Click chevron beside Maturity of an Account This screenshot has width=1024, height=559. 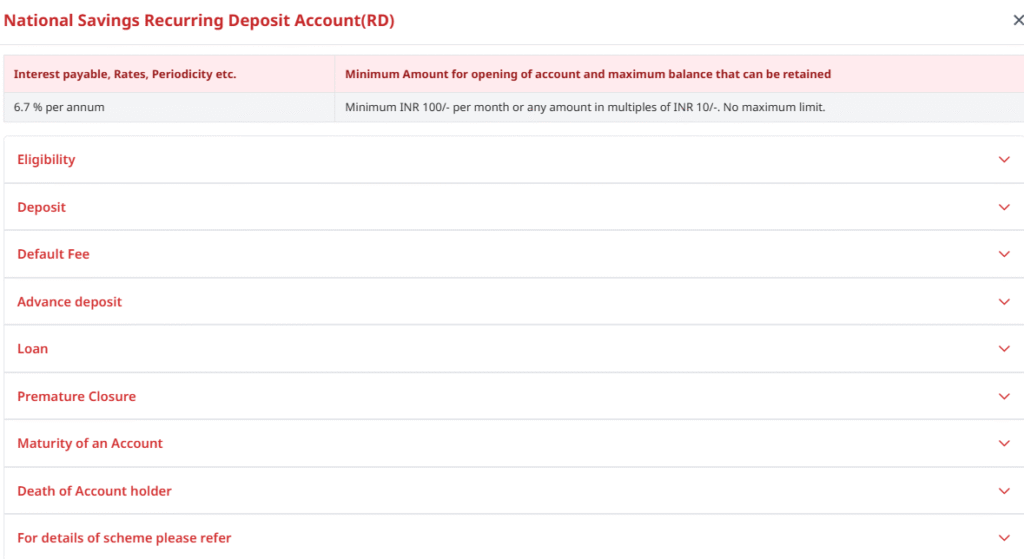click(1004, 443)
